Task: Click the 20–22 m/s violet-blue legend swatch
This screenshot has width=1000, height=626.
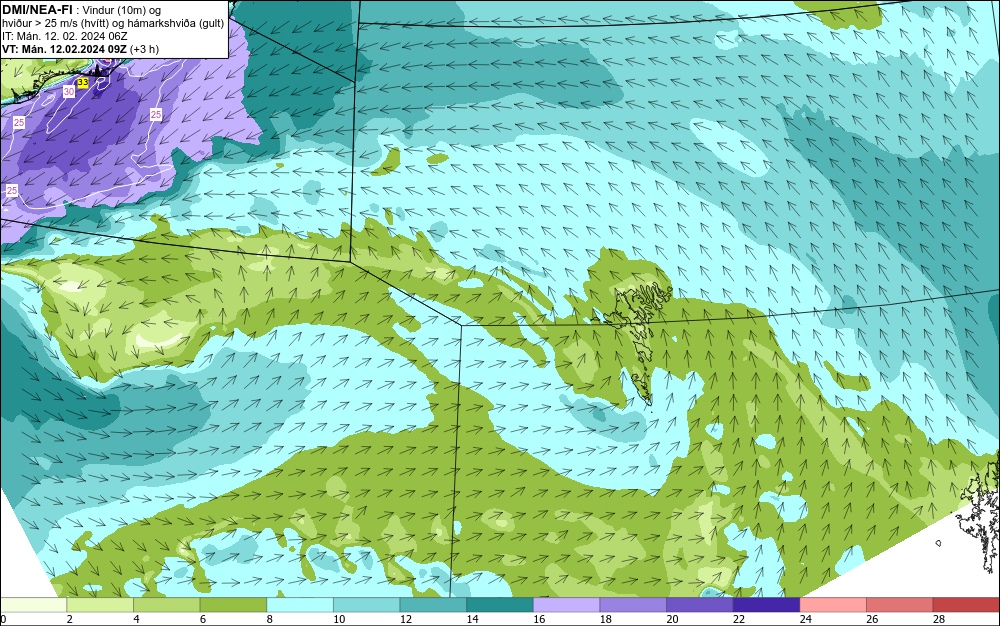Action: [x=700, y=605]
